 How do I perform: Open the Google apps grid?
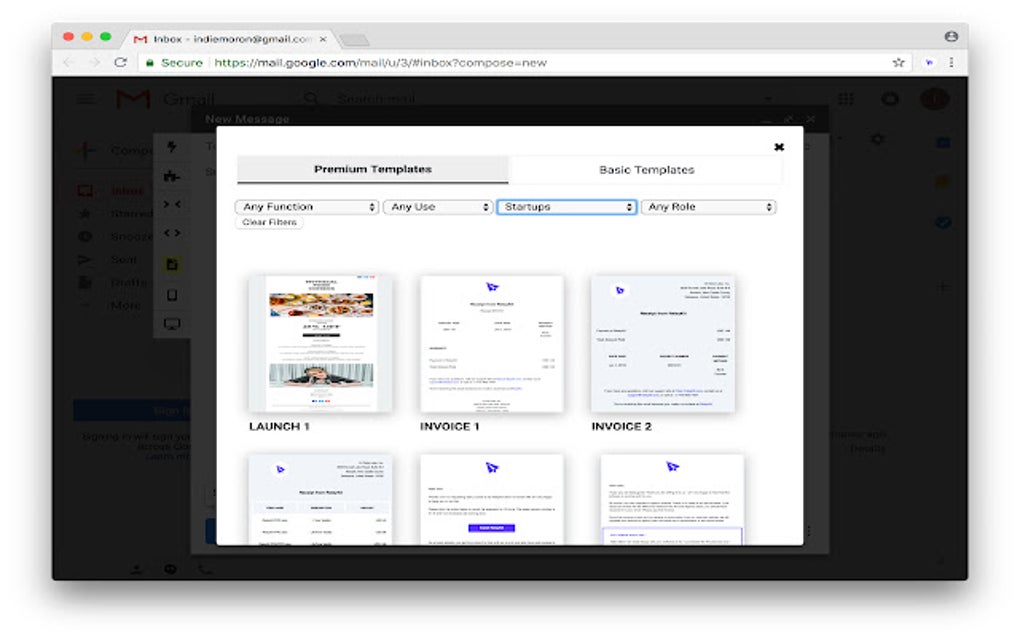click(846, 99)
